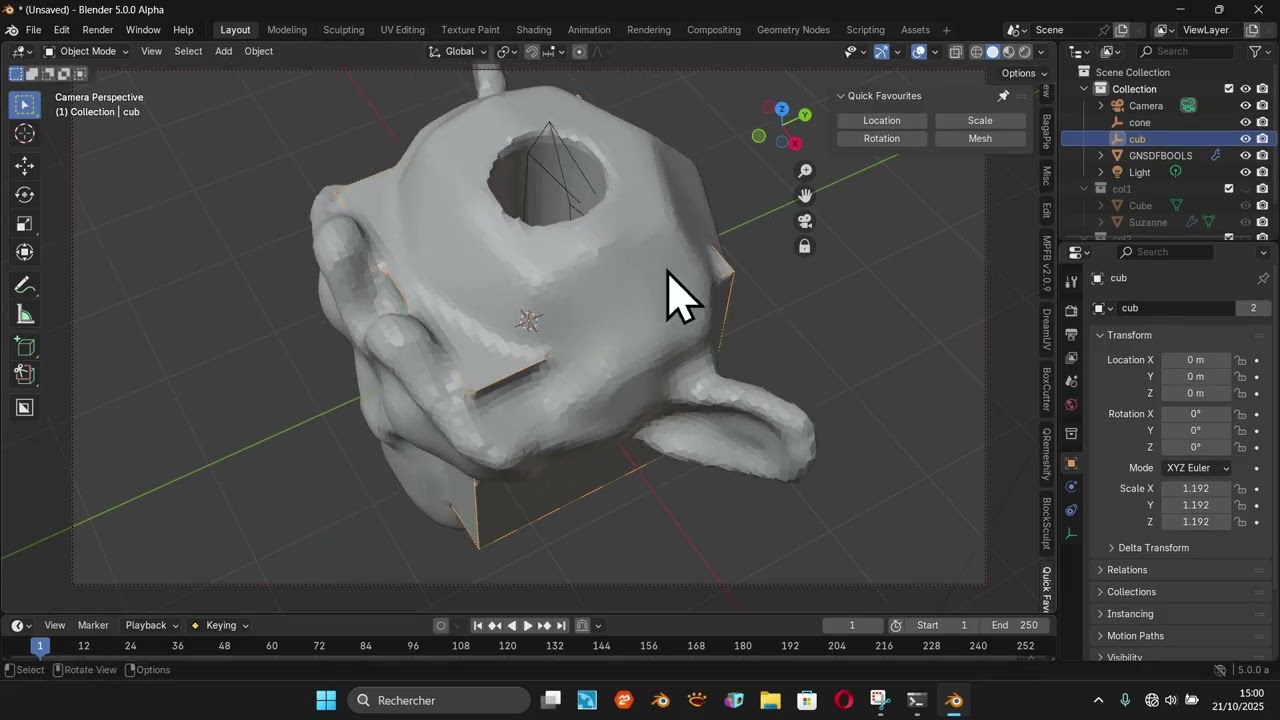
Task: Open the outliner filter dropdown
Action: (1259, 52)
